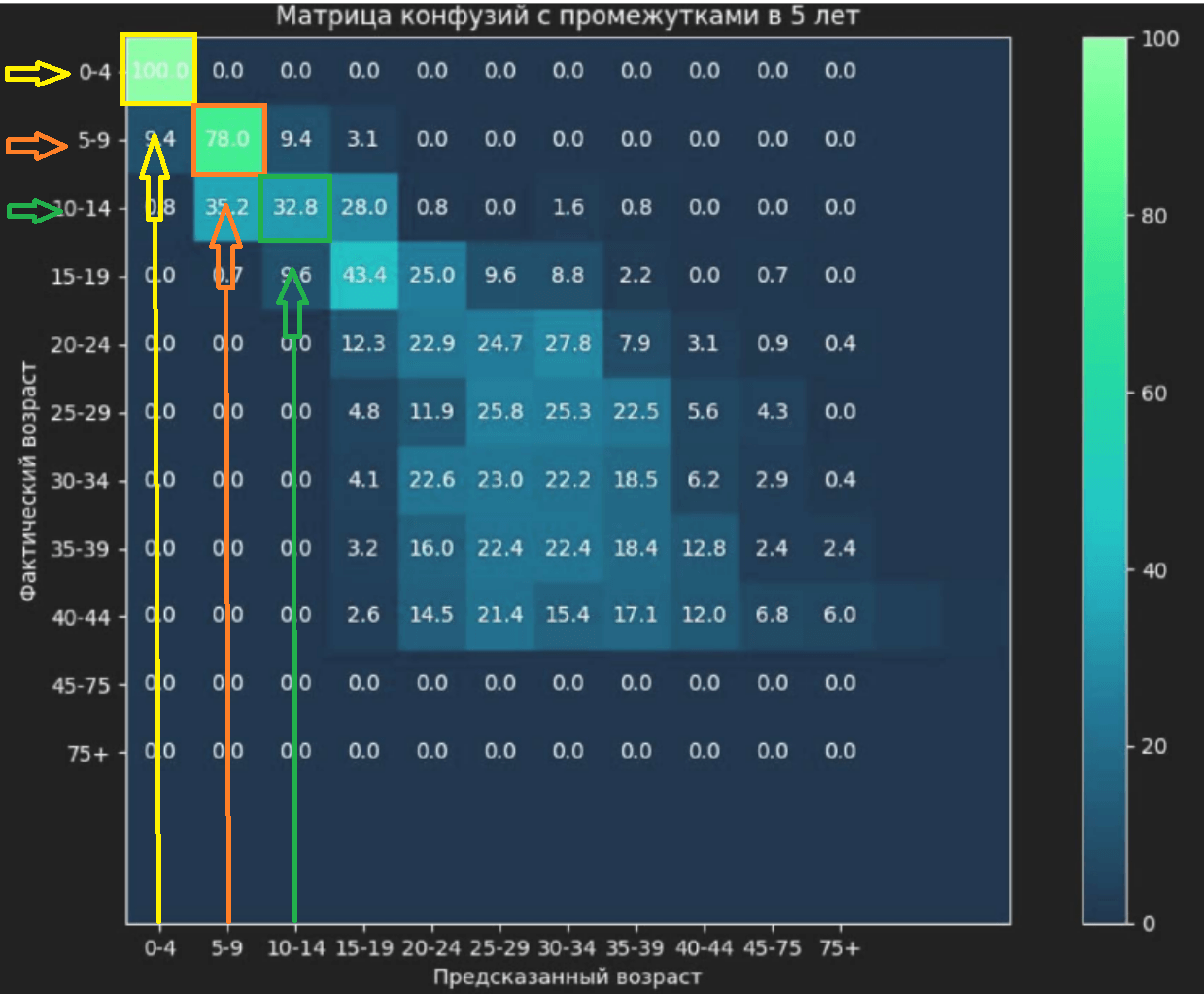Click the colorbar tick label 100

[x=1159, y=39]
